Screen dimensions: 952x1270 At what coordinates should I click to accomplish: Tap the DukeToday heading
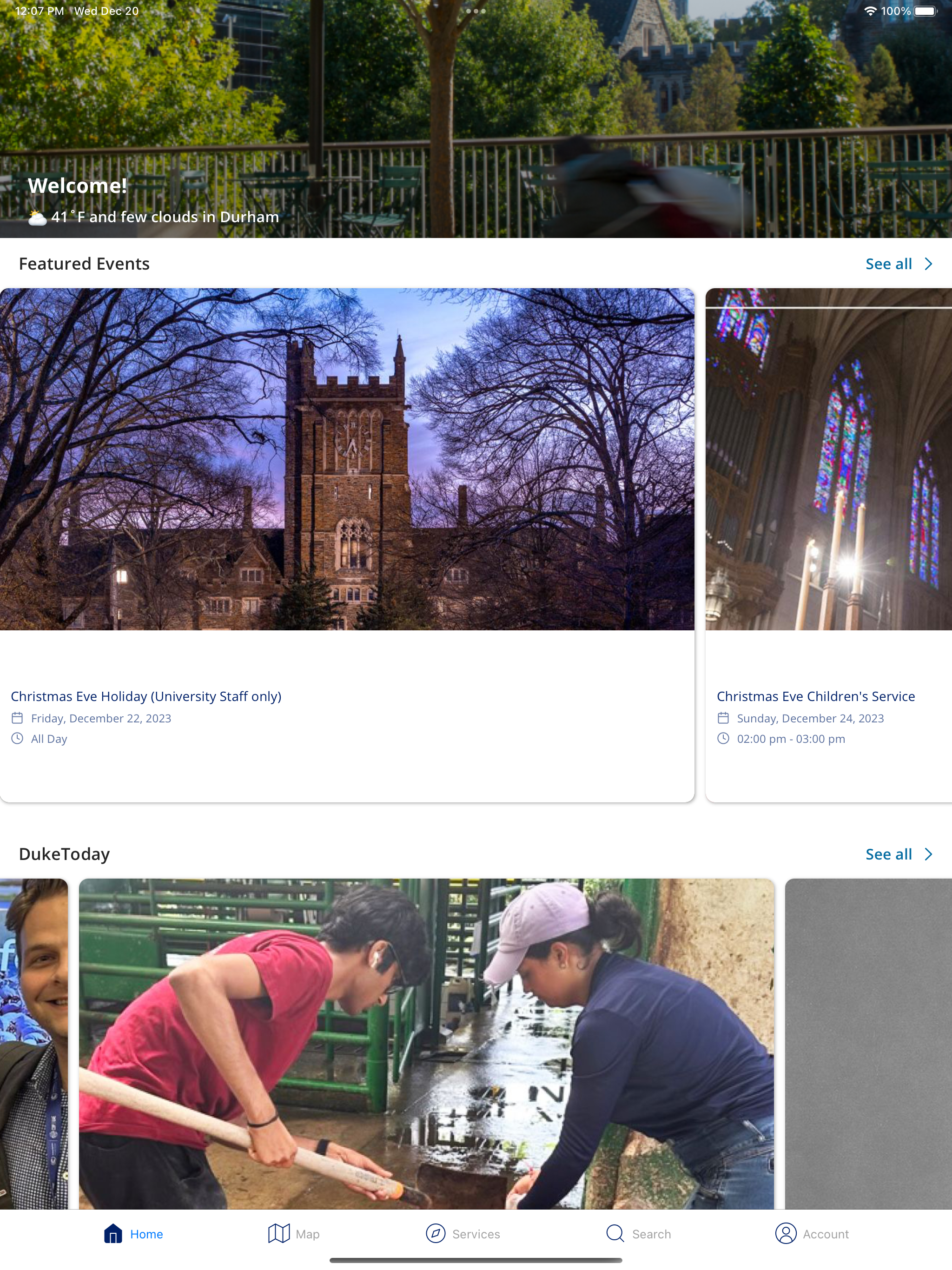(x=64, y=854)
